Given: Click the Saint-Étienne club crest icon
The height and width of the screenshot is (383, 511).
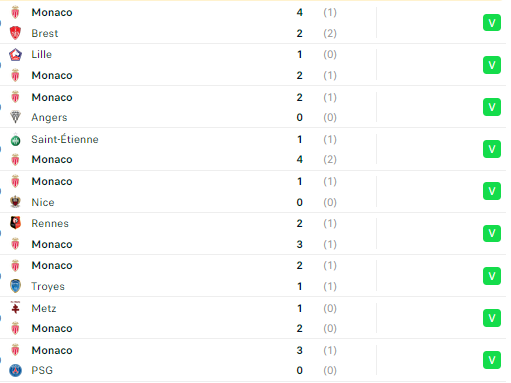Looking at the screenshot, I should pyautogui.click(x=15, y=140).
